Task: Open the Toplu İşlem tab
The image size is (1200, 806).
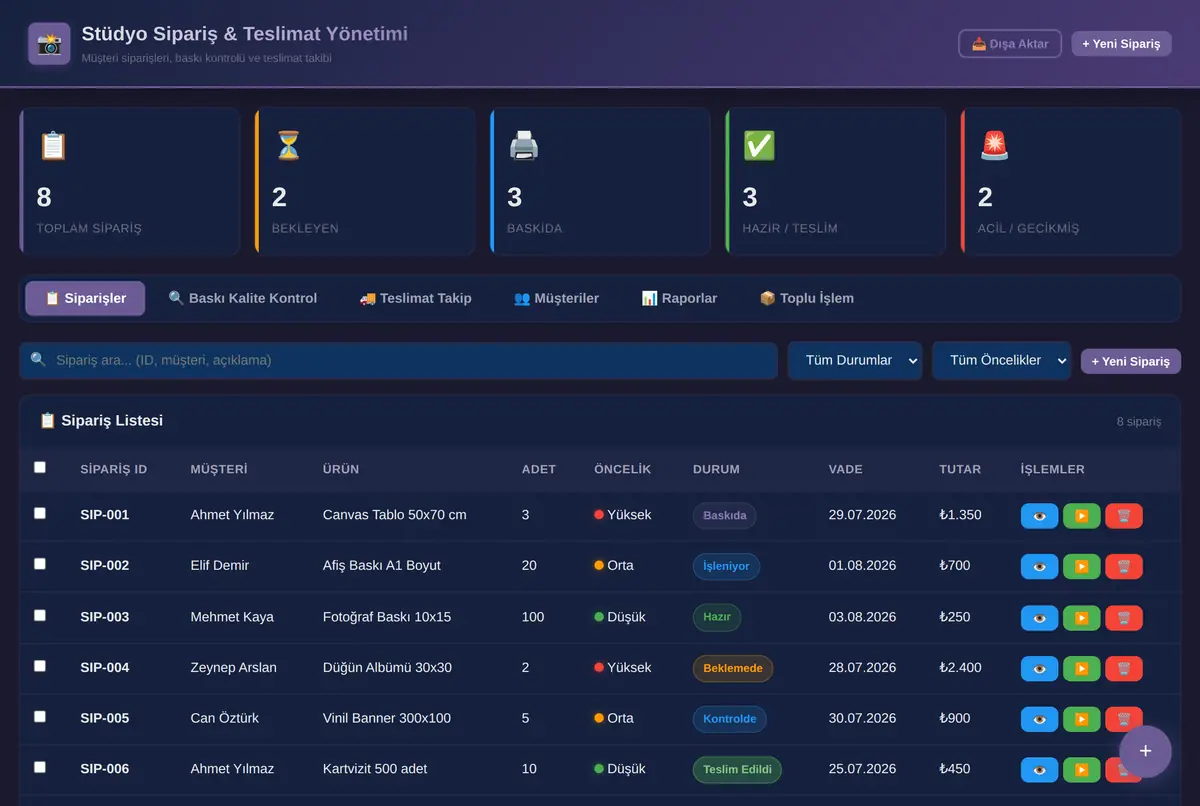Action: tap(806, 298)
